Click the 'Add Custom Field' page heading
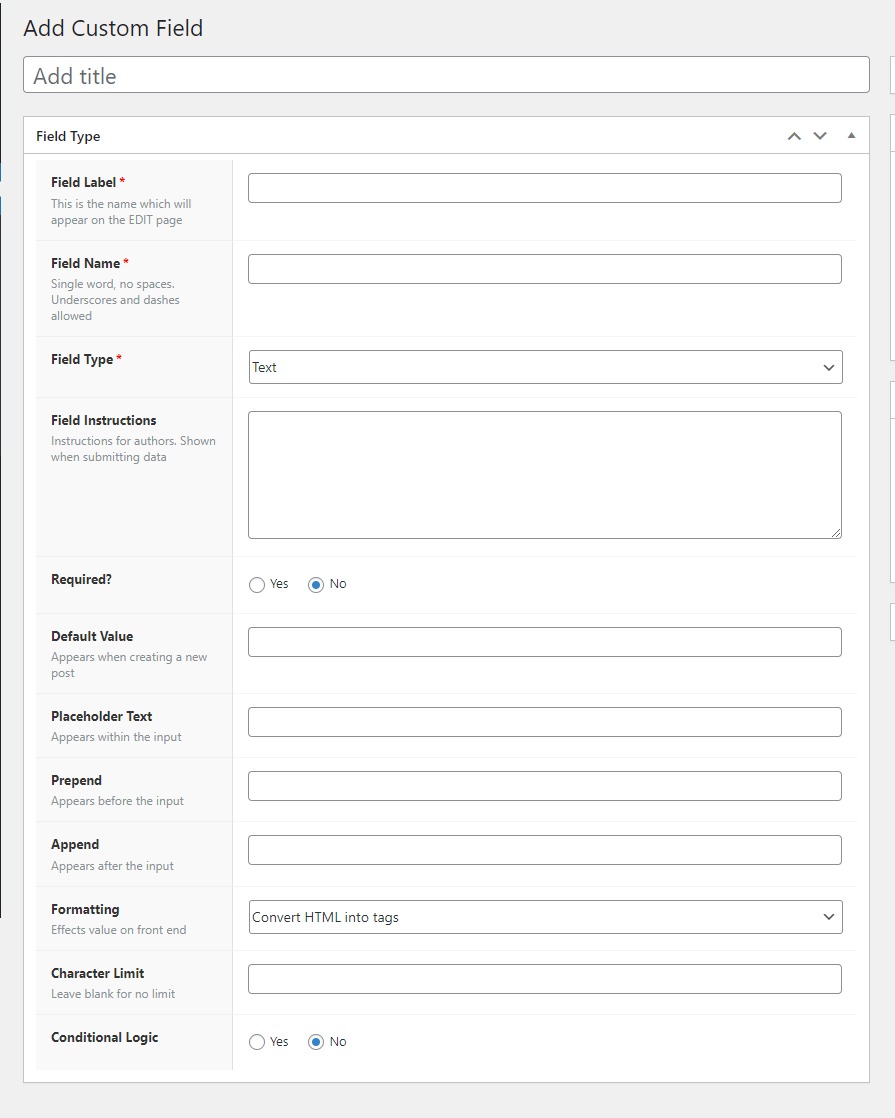Viewport: 895px width, 1118px height. coord(113,28)
